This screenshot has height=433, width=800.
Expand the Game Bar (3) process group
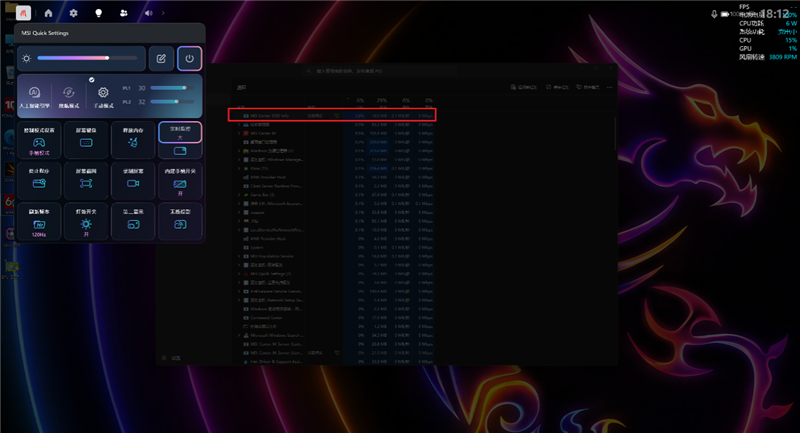pos(239,195)
